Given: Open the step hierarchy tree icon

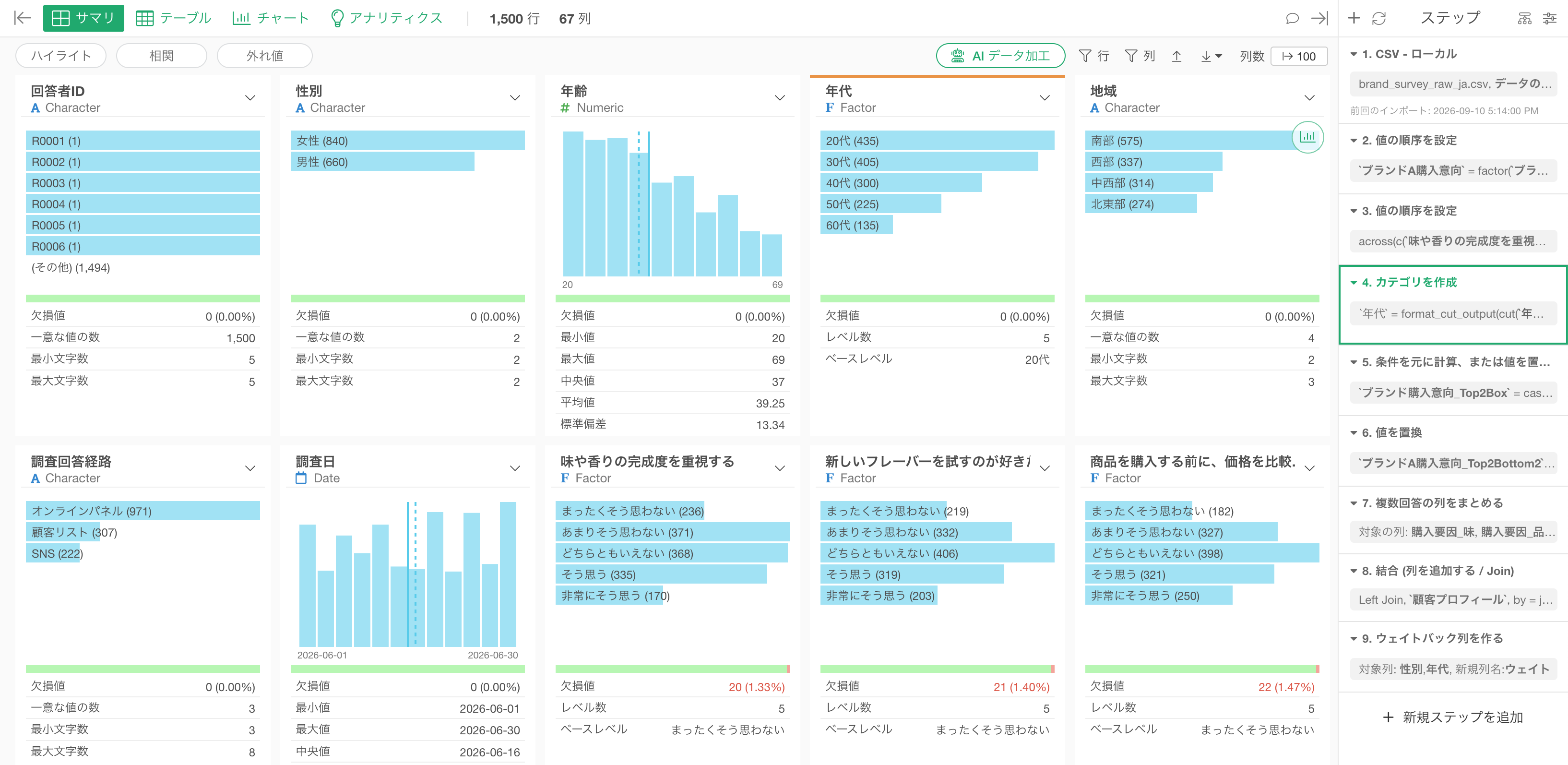Looking at the screenshot, I should click(x=1525, y=18).
